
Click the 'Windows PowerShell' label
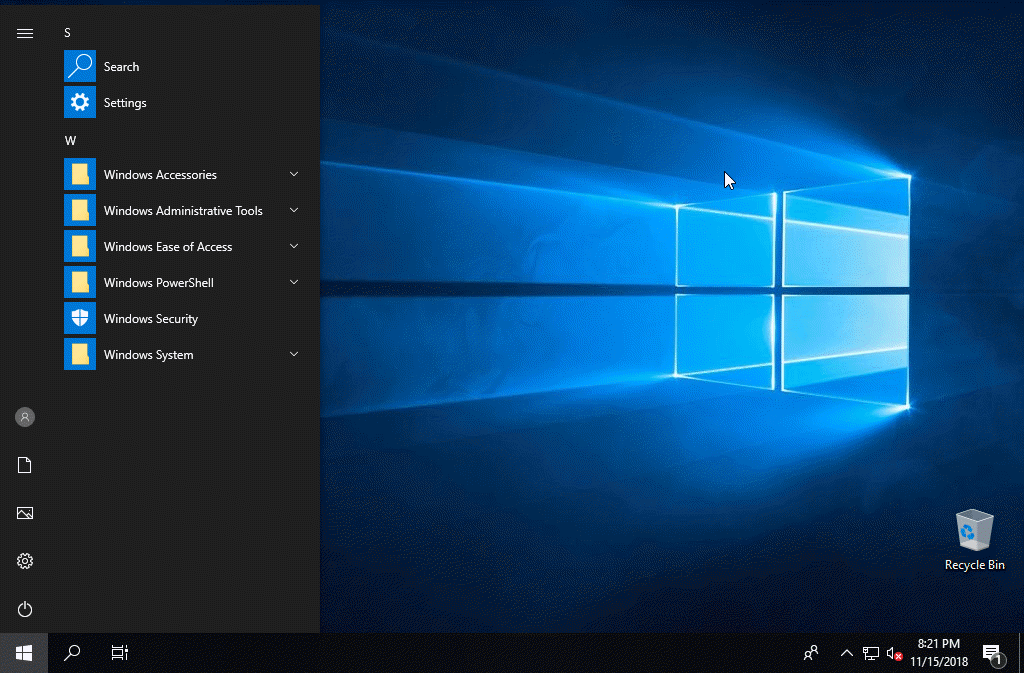click(x=159, y=282)
